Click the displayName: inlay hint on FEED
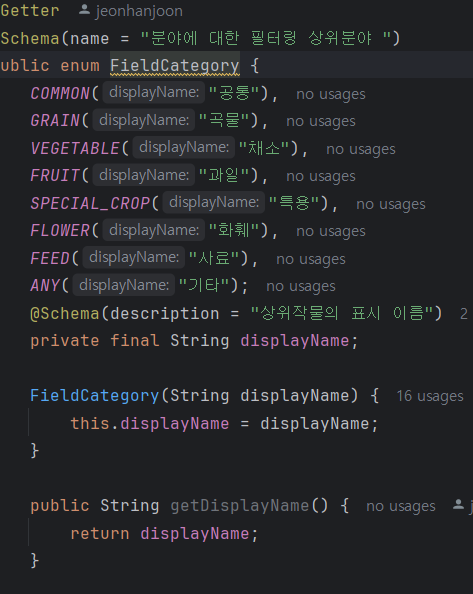Viewport: 473px width, 594px height. point(134,257)
